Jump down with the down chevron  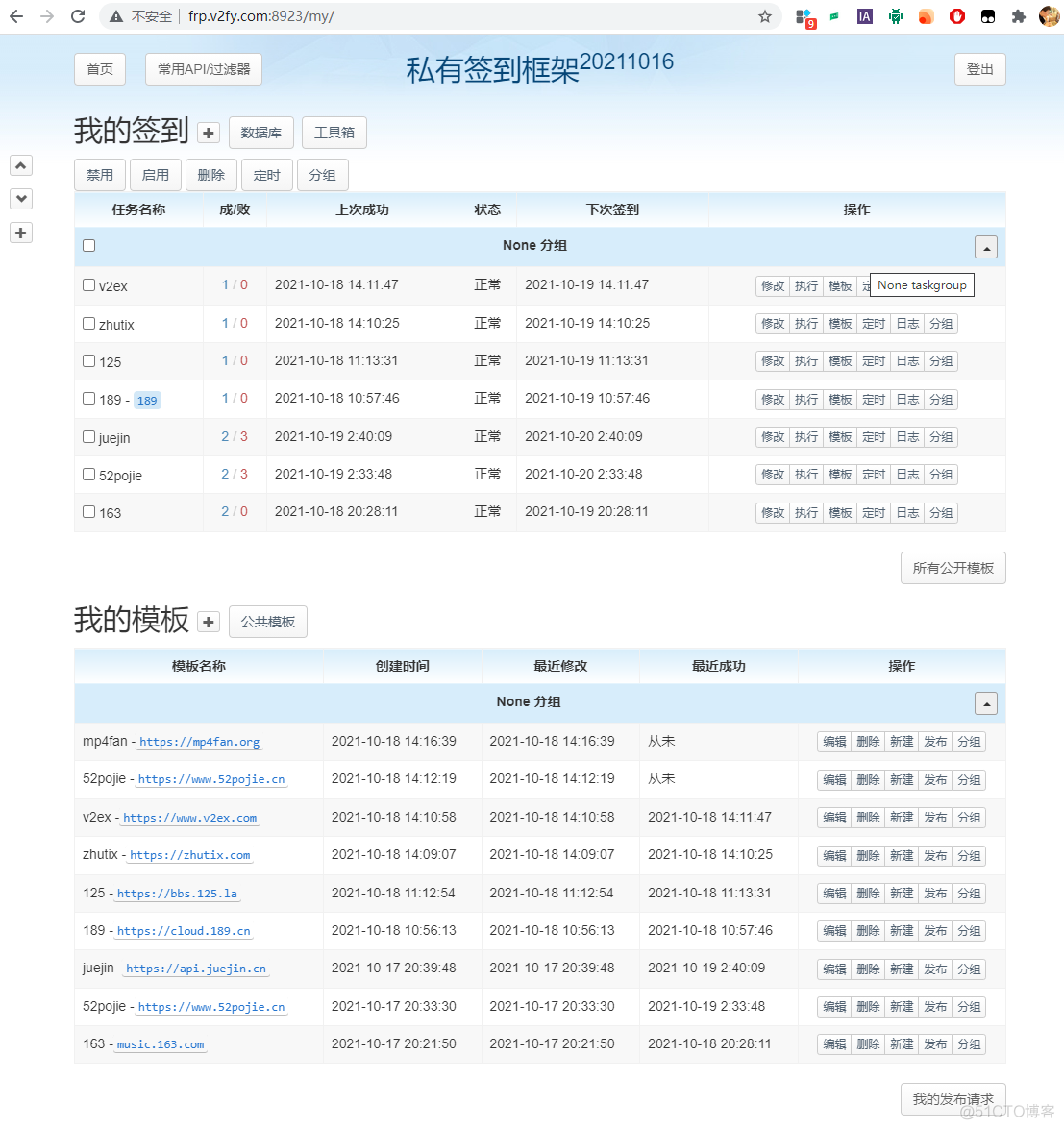click(x=21, y=199)
